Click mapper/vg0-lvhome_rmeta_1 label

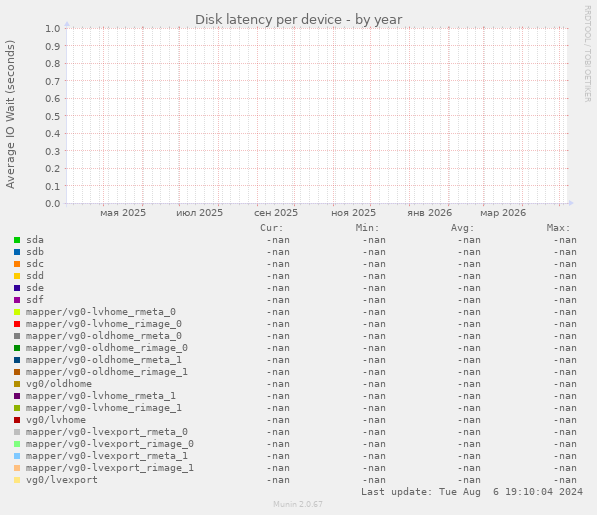tap(101, 396)
